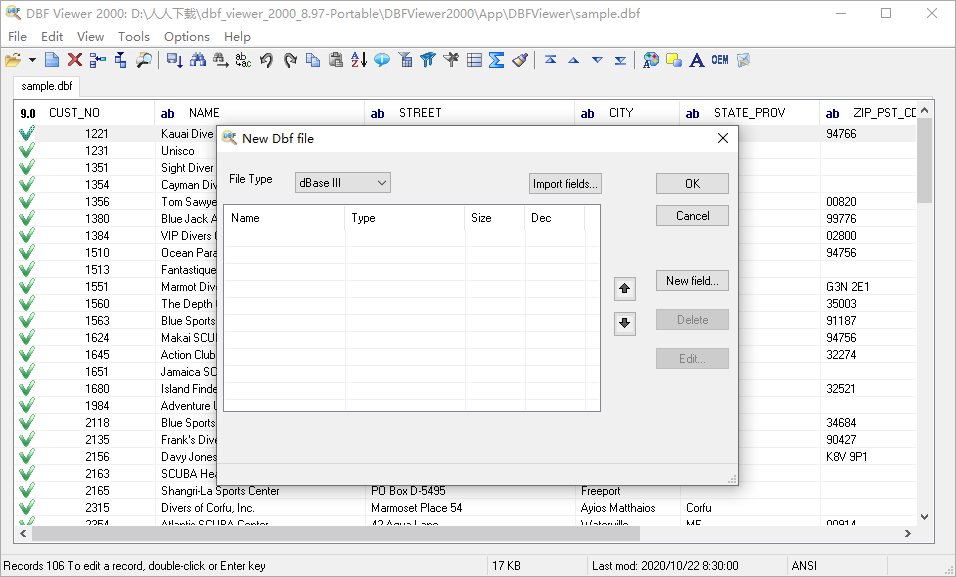Open the Sum/statistics tool
This screenshot has height=577, width=956.
click(497, 60)
